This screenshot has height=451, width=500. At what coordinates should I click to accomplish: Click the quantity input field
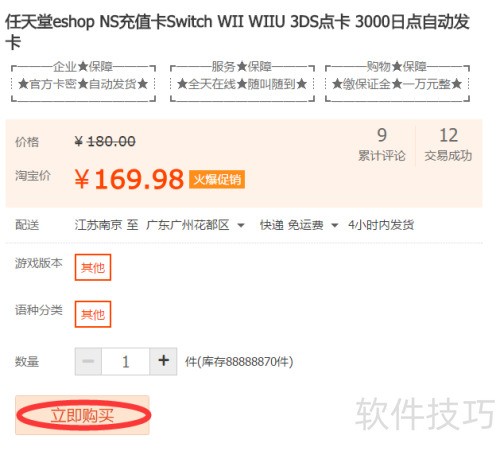coord(126,361)
